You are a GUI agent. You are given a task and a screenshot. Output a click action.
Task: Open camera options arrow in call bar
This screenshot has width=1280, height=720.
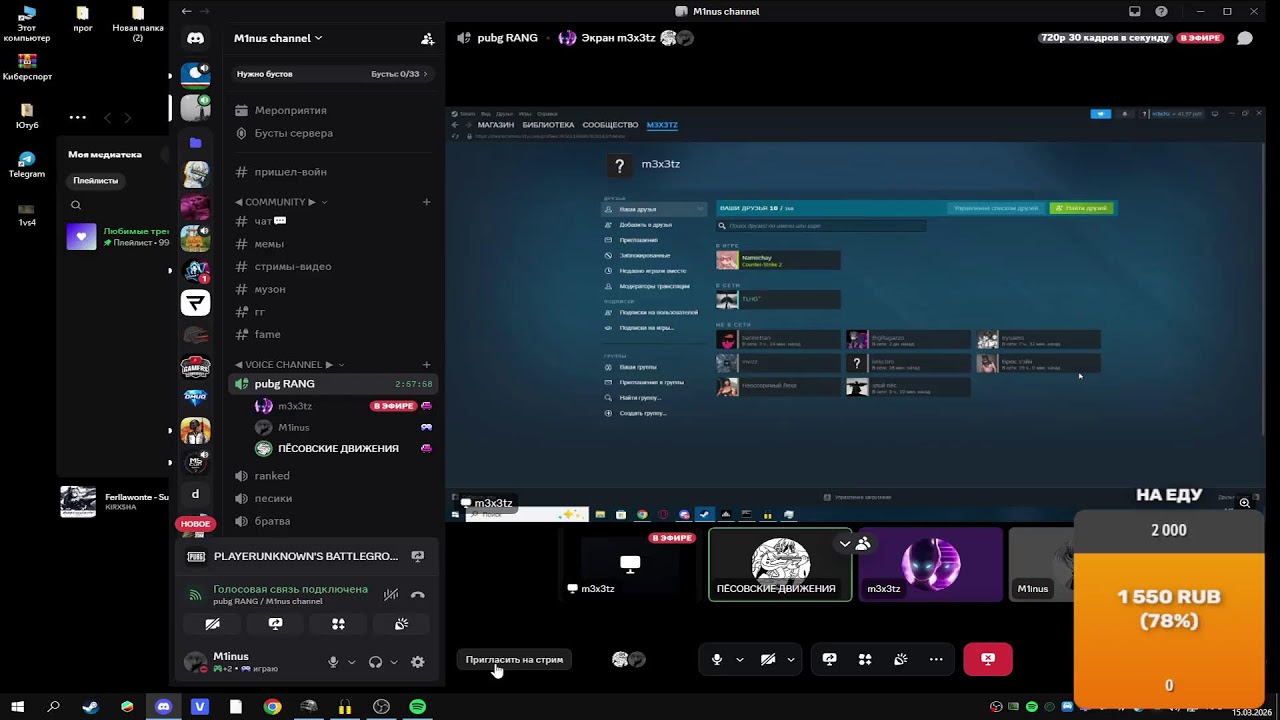click(x=791, y=659)
